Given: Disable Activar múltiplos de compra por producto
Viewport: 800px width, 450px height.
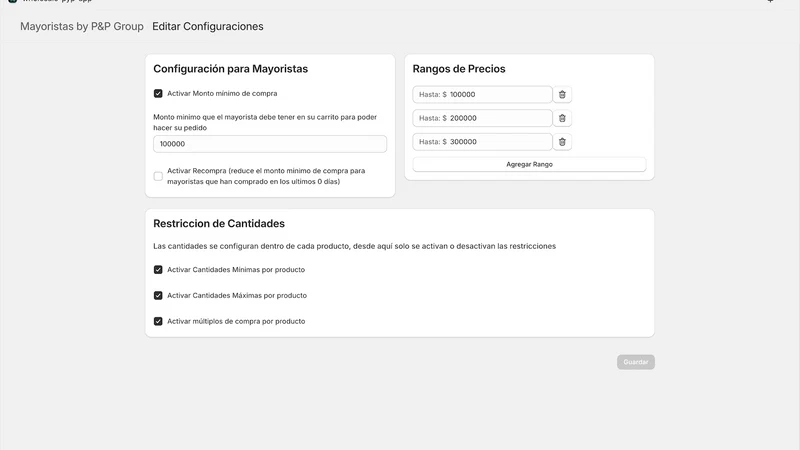Looking at the screenshot, I should pos(158,321).
